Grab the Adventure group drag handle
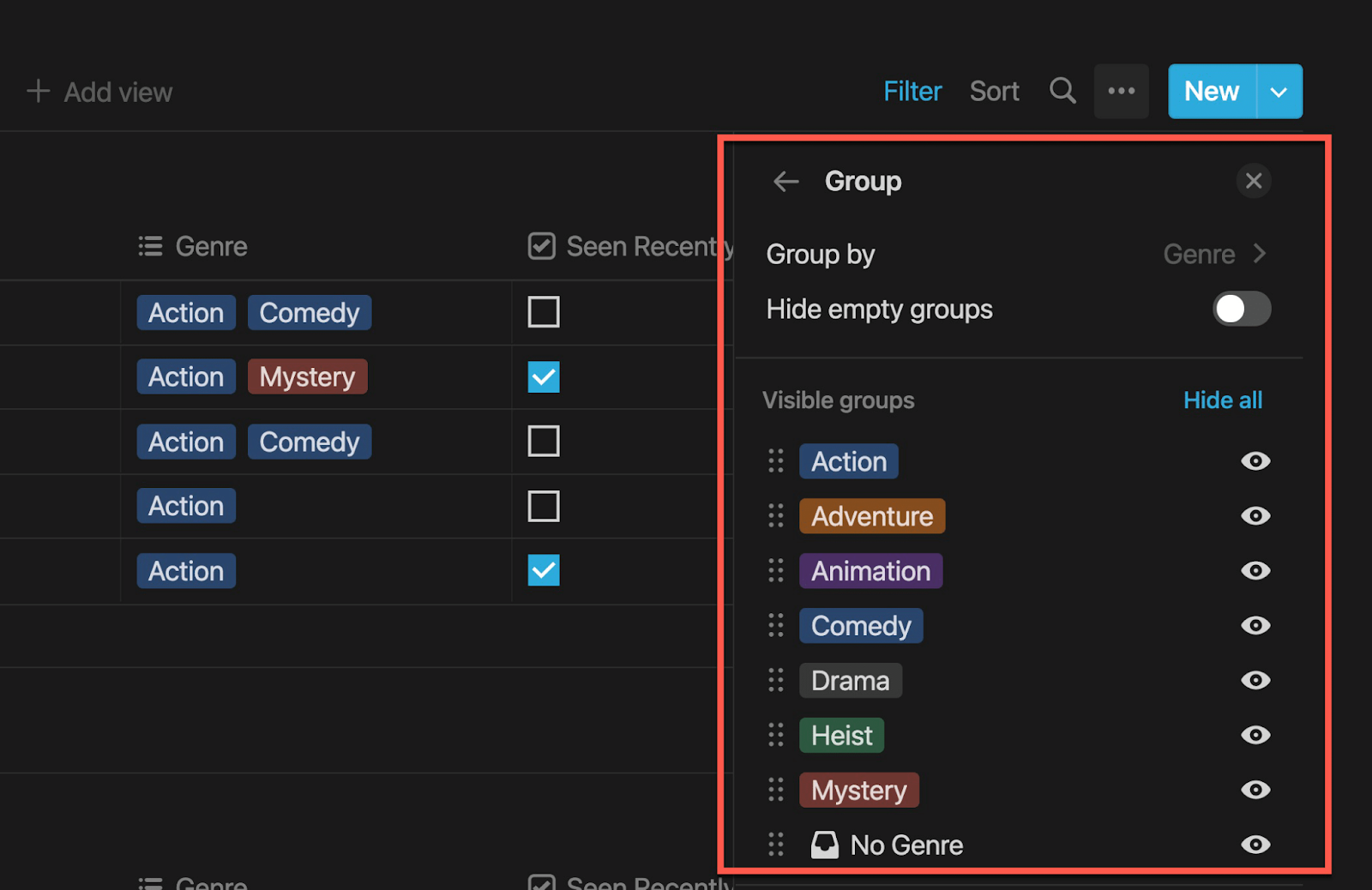 pyautogui.click(x=776, y=516)
